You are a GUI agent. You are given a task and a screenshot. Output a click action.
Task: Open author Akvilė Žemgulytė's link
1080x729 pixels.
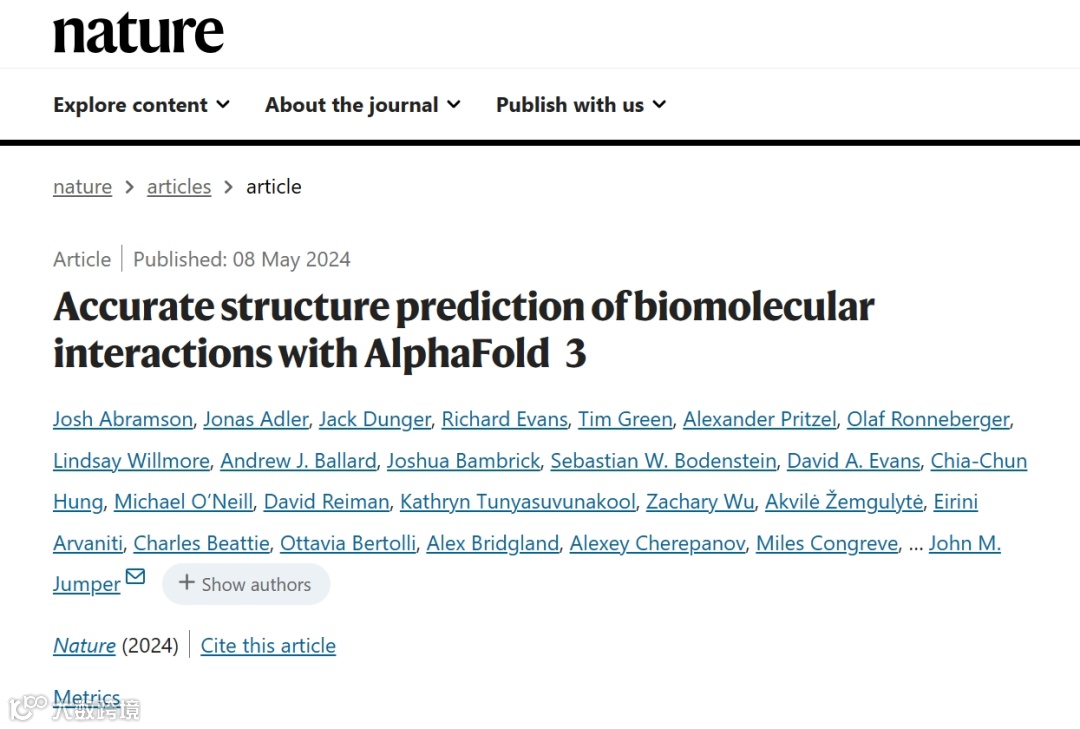pos(844,502)
